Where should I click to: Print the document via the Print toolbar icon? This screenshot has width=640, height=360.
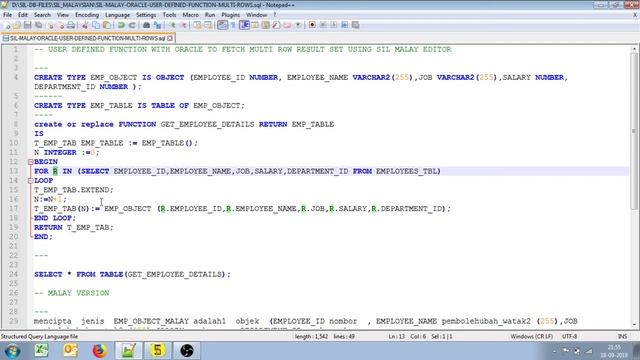(71, 25)
